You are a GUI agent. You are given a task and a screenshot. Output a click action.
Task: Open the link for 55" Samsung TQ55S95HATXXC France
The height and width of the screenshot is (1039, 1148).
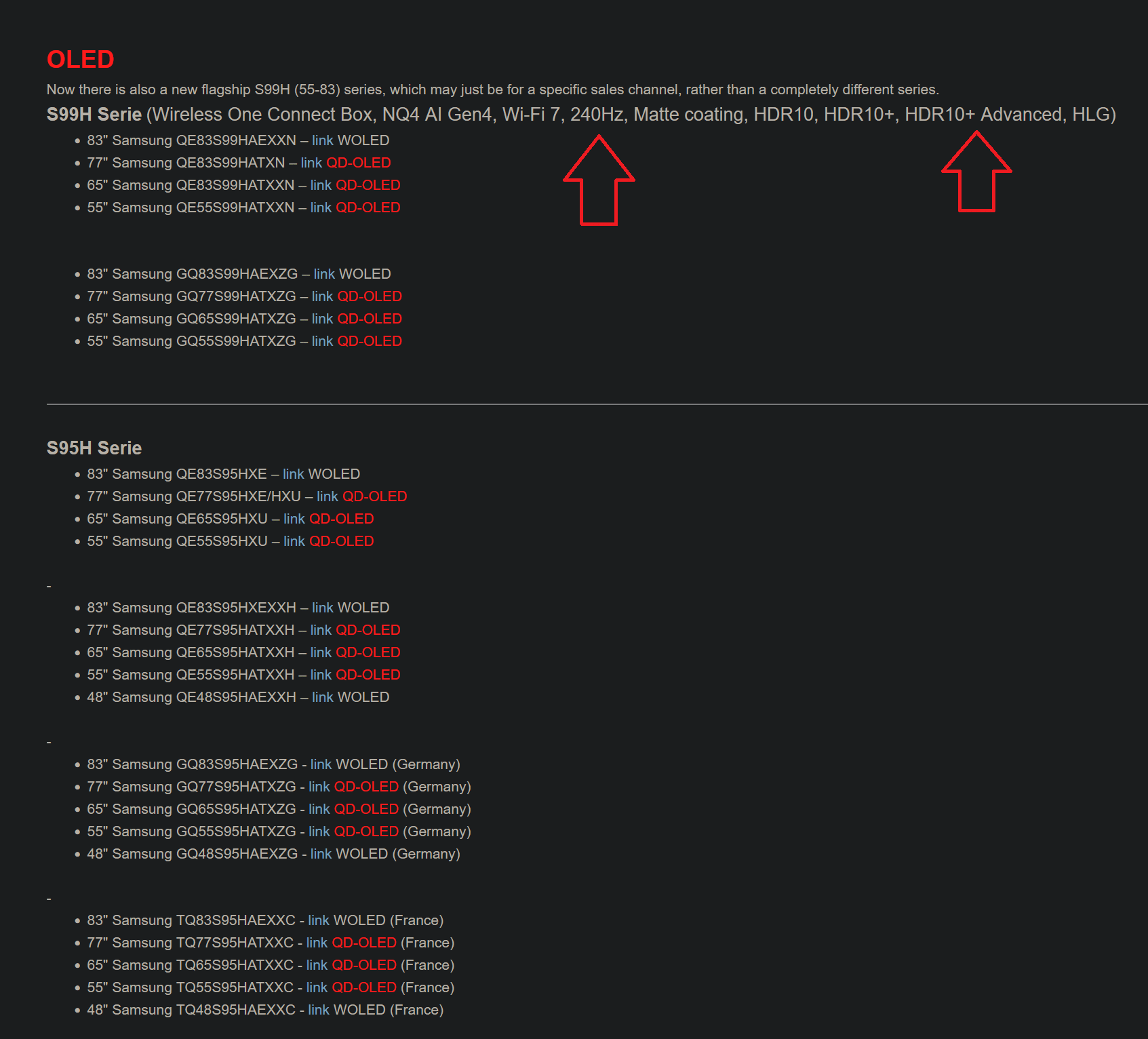point(316,987)
